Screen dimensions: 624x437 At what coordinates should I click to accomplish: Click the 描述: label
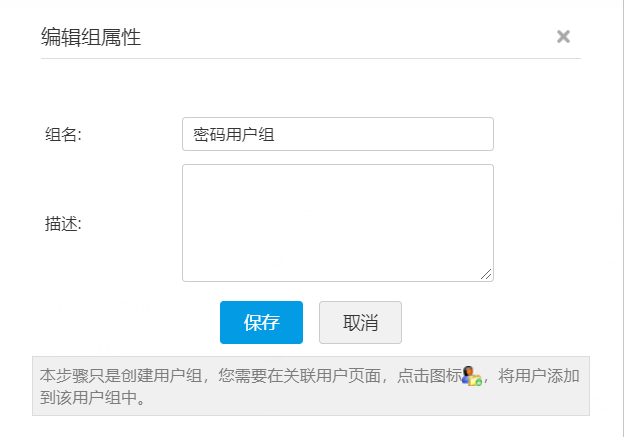[x=63, y=223]
